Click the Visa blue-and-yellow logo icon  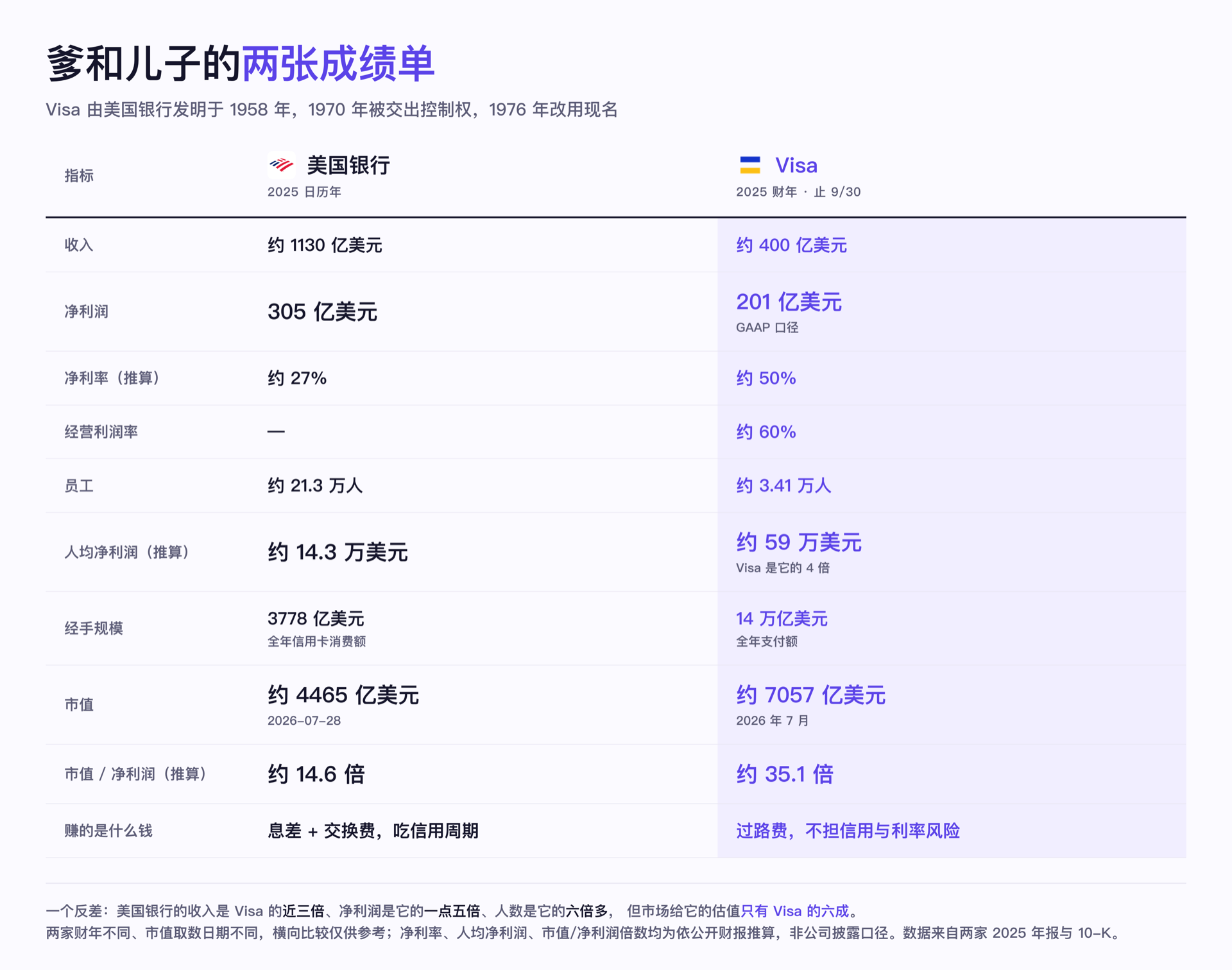(x=749, y=165)
